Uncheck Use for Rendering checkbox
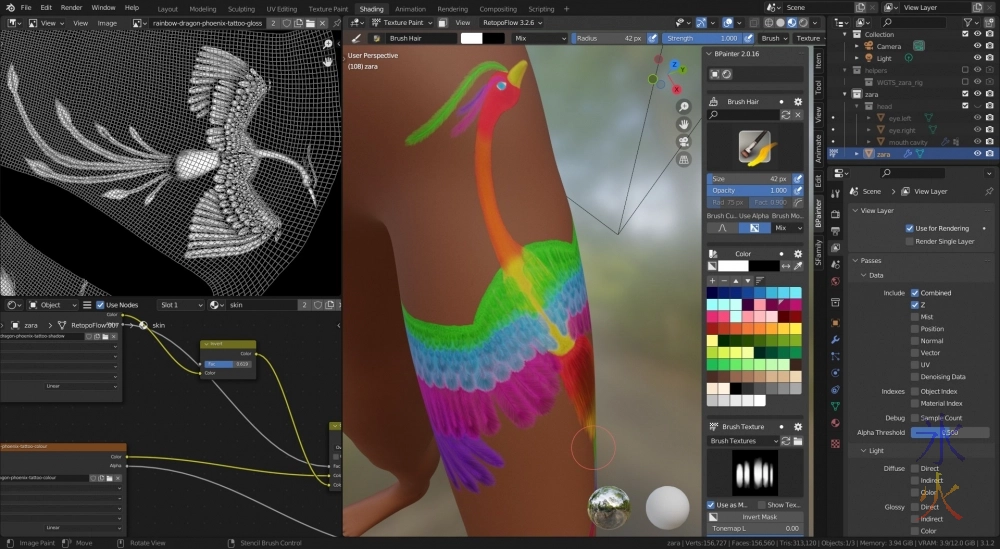The width and height of the screenshot is (1000, 549). tap(909, 229)
